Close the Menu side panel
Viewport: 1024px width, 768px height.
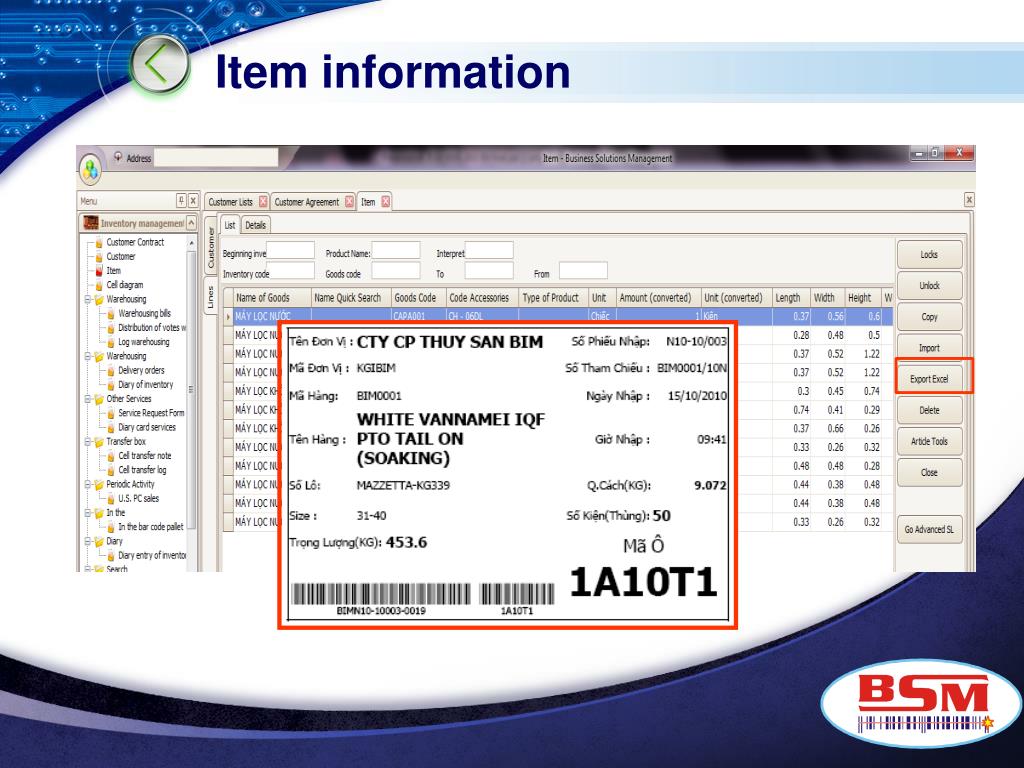point(193,200)
